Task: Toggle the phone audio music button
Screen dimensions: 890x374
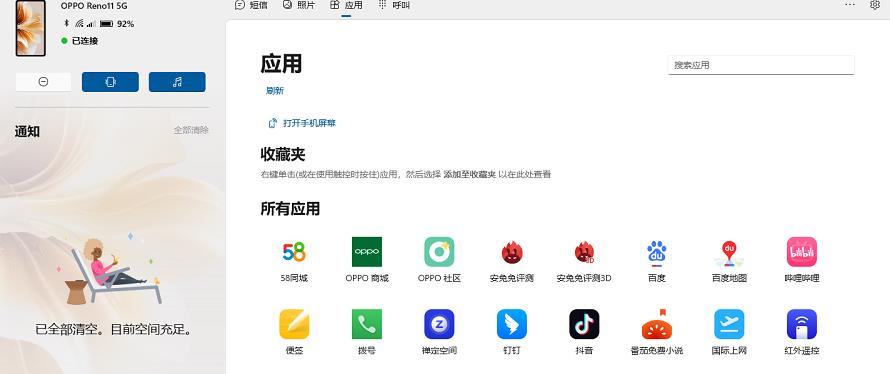Action: pyautogui.click(x=177, y=82)
